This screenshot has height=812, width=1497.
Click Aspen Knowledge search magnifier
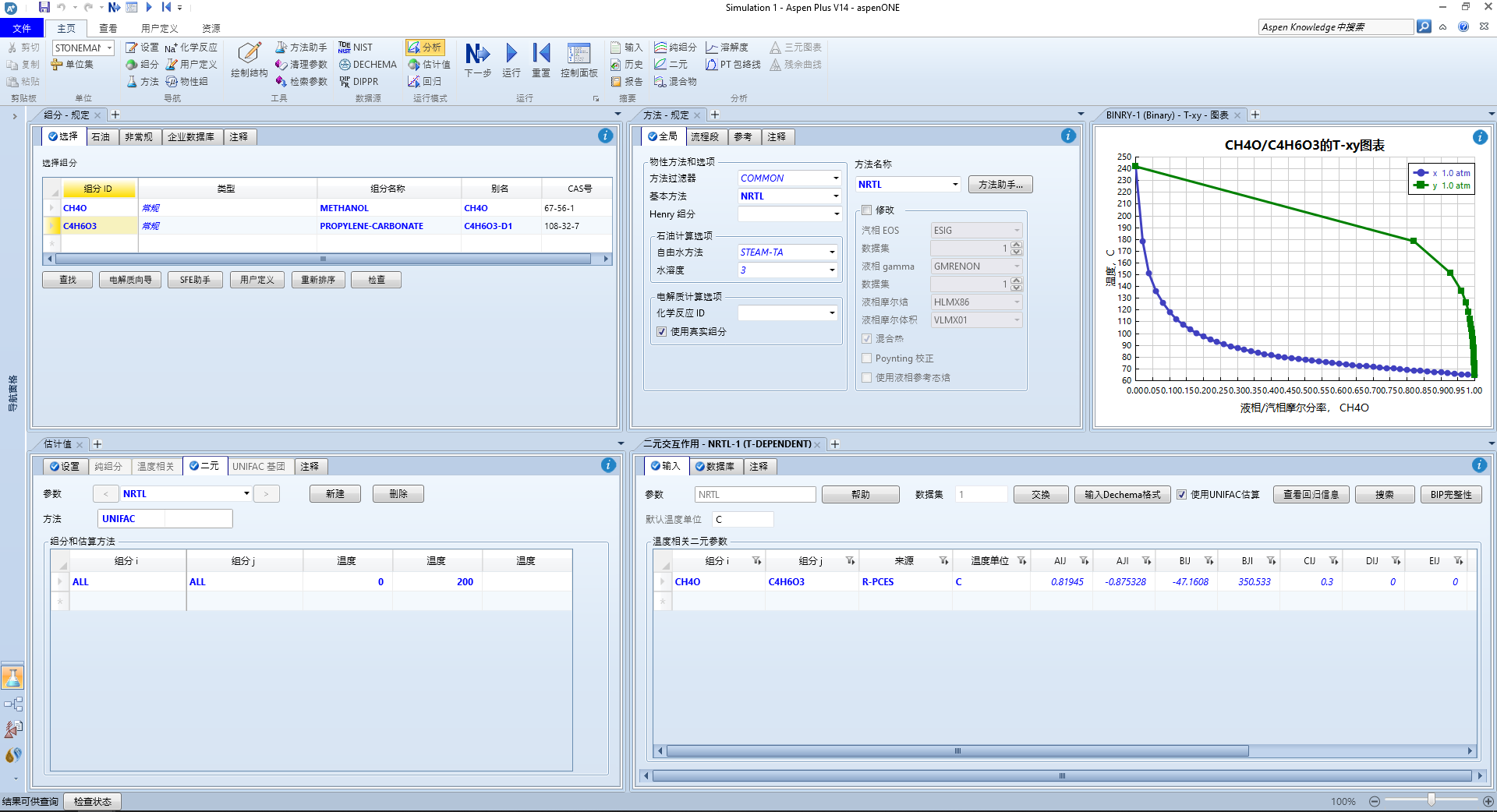coord(1424,26)
